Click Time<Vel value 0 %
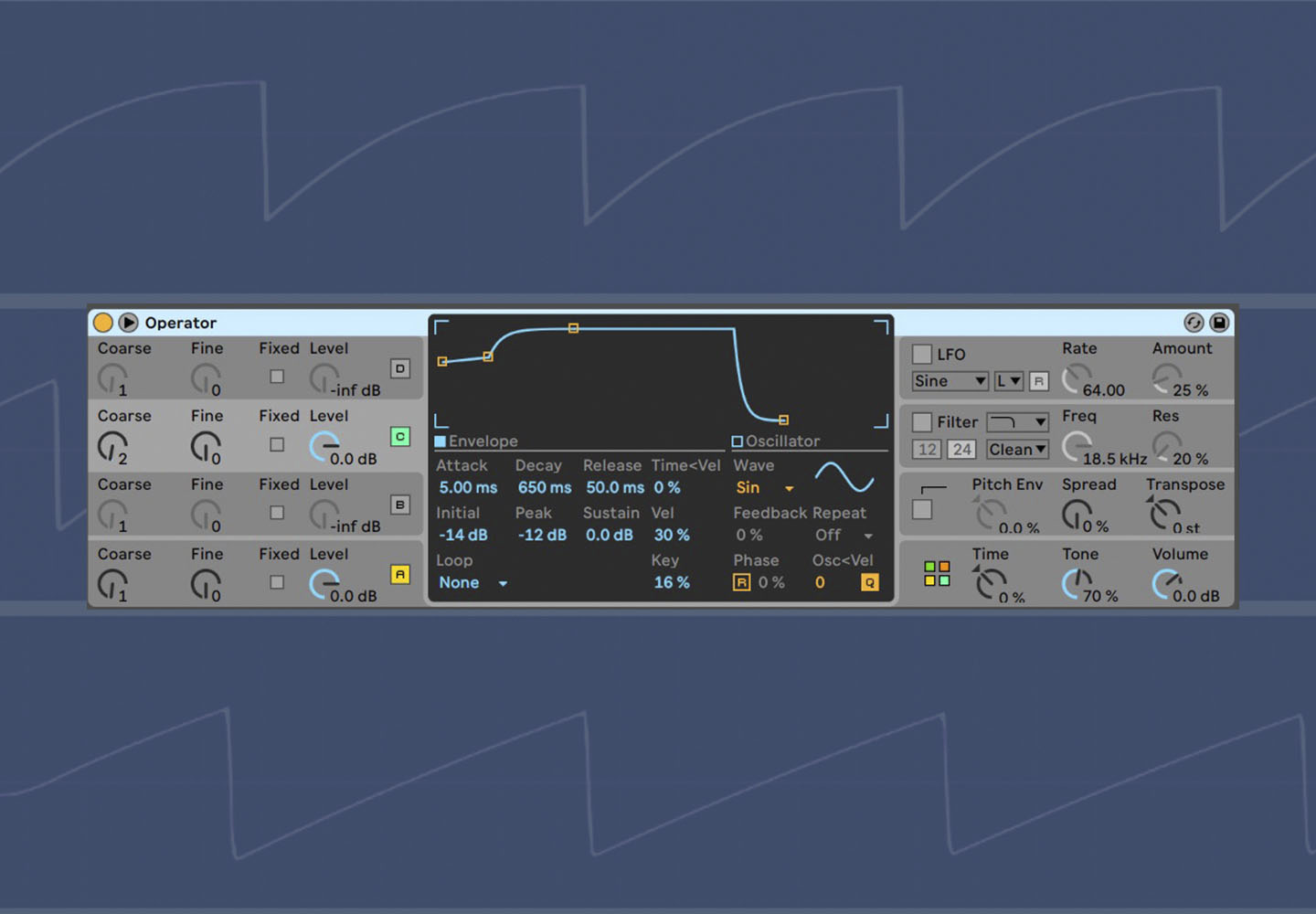This screenshot has height=914, width=1316. pyautogui.click(x=667, y=488)
